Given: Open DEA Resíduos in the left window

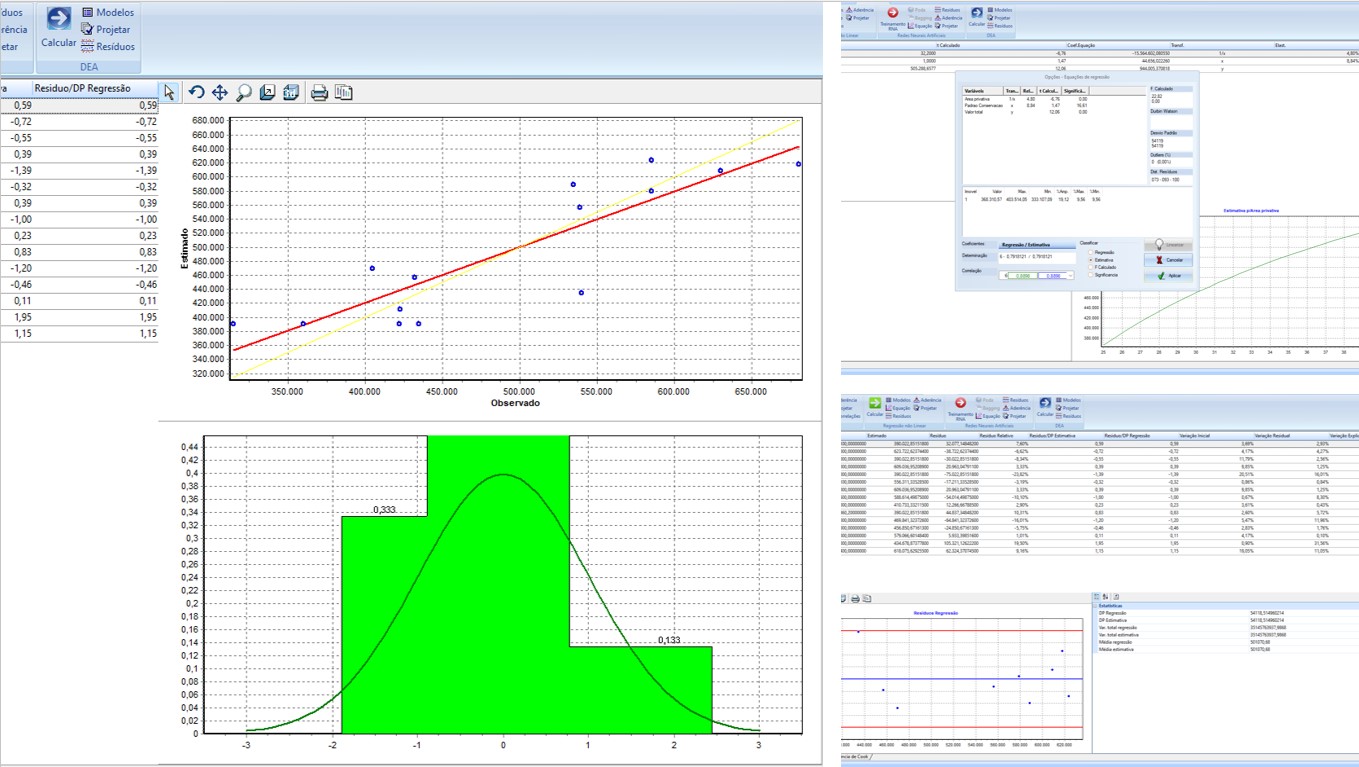Looking at the screenshot, I should (108, 46).
